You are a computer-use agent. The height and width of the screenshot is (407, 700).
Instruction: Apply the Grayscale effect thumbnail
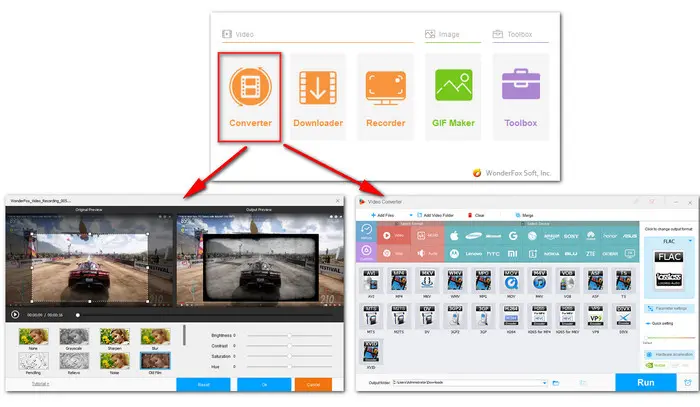click(x=74, y=336)
